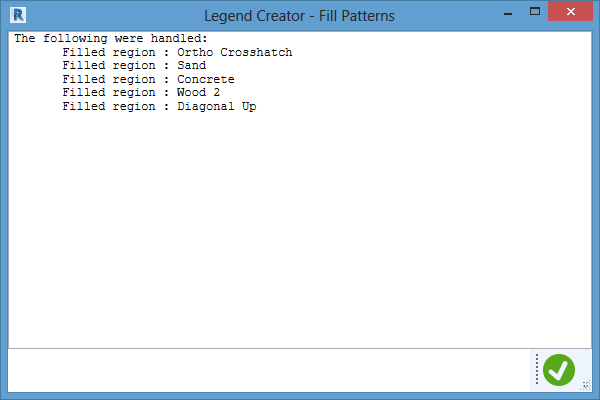Minimize the Legend Creator dialog

508,13
